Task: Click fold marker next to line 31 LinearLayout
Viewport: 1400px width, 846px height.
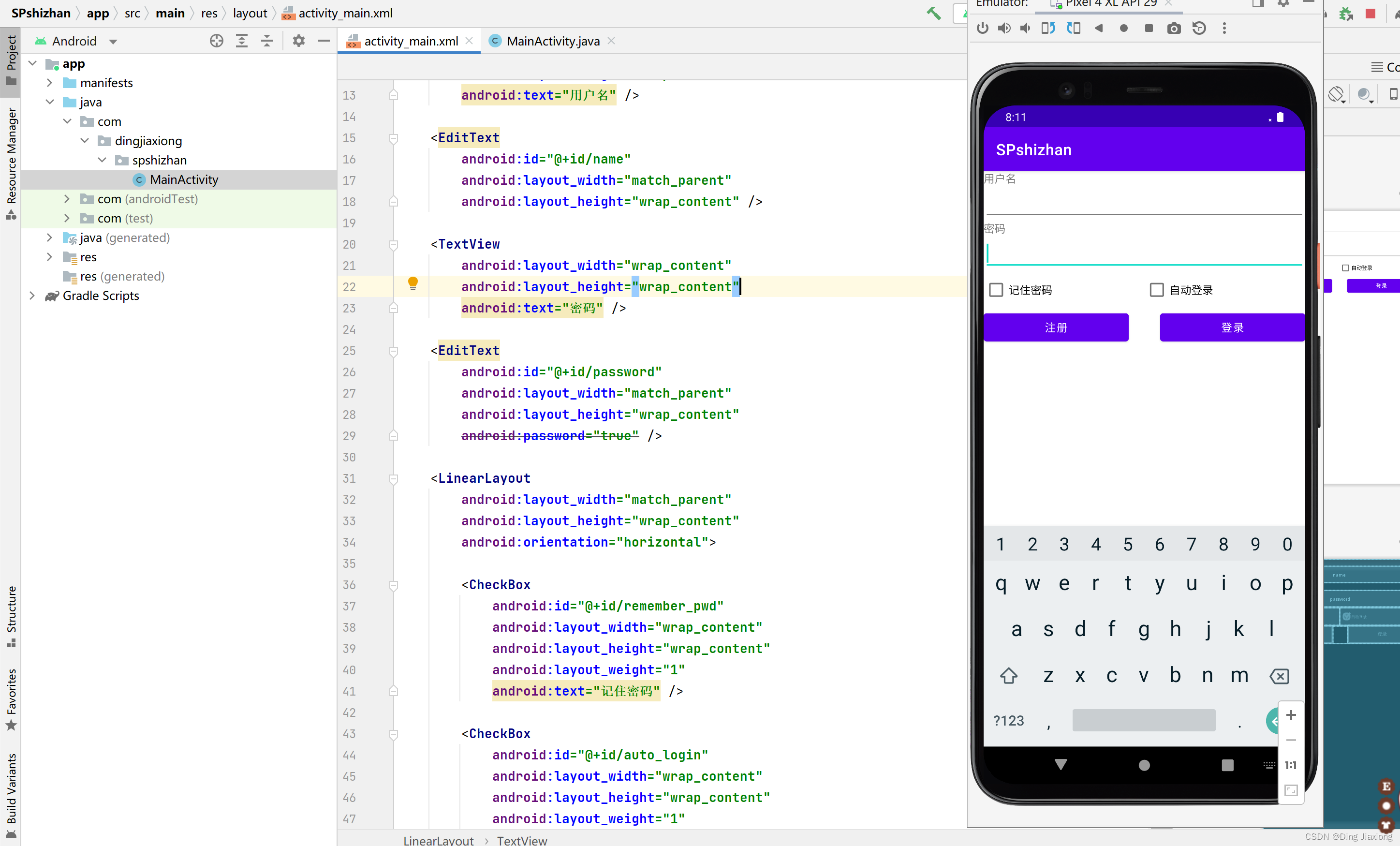Action: coord(393,479)
